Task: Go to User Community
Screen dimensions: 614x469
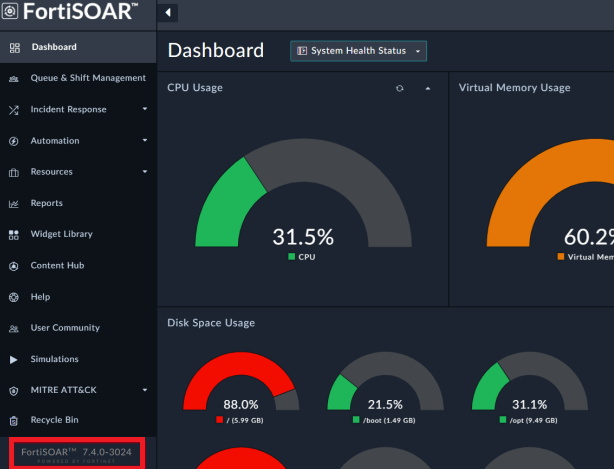Action: (x=78, y=328)
